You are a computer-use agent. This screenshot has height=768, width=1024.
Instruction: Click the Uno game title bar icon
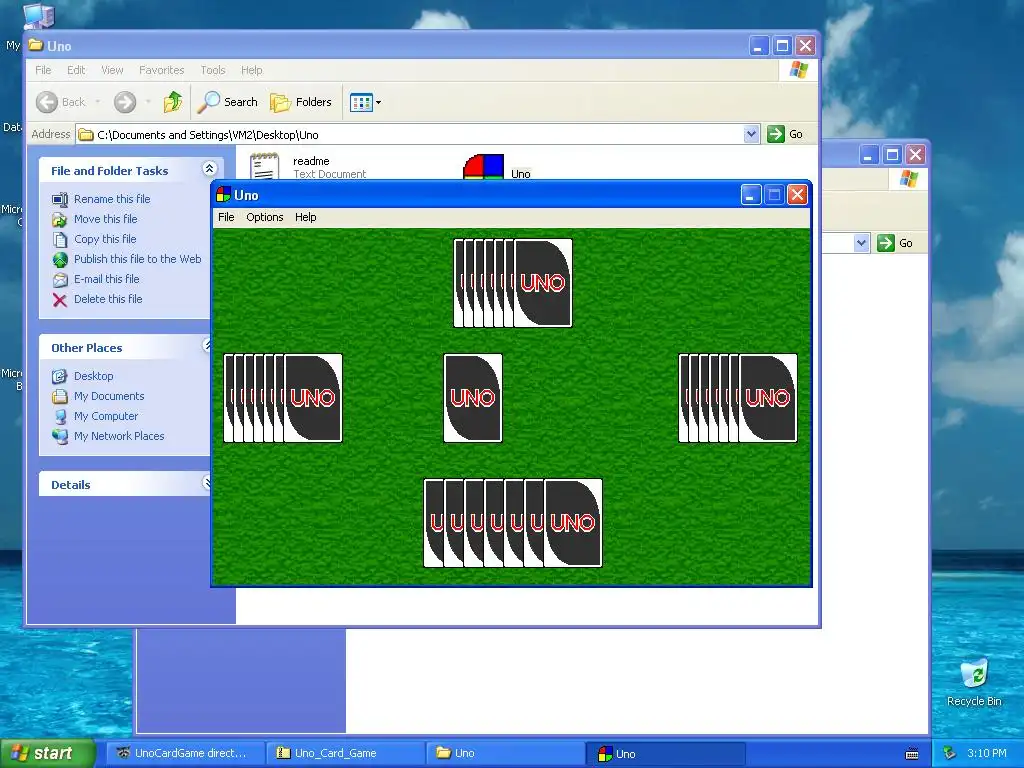click(x=223, y=195)
